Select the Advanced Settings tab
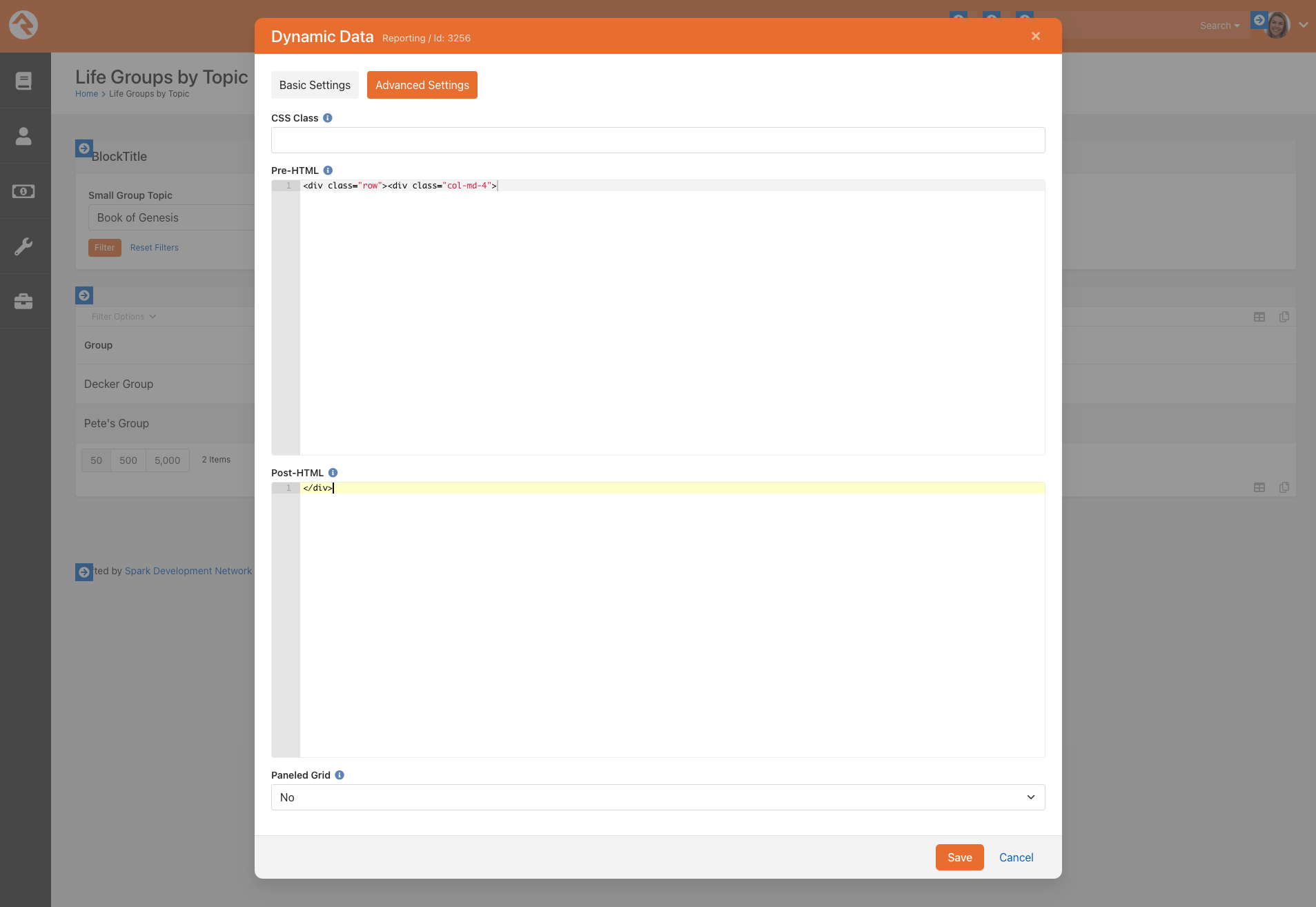Image resolution: width=1316 pixels, height=907 pixels. pos(422,85)
